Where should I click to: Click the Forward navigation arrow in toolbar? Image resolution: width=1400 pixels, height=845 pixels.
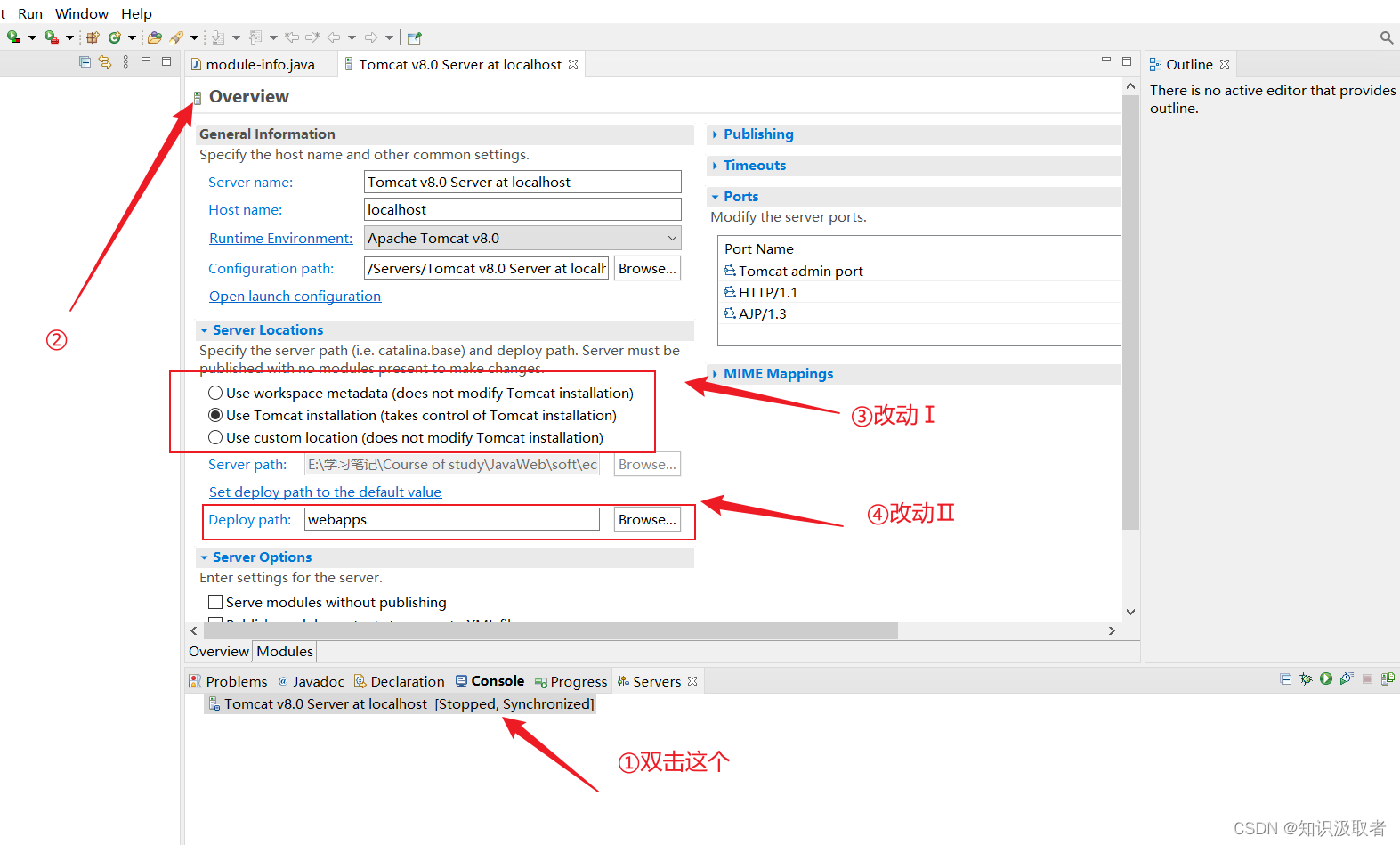point(371,37)
